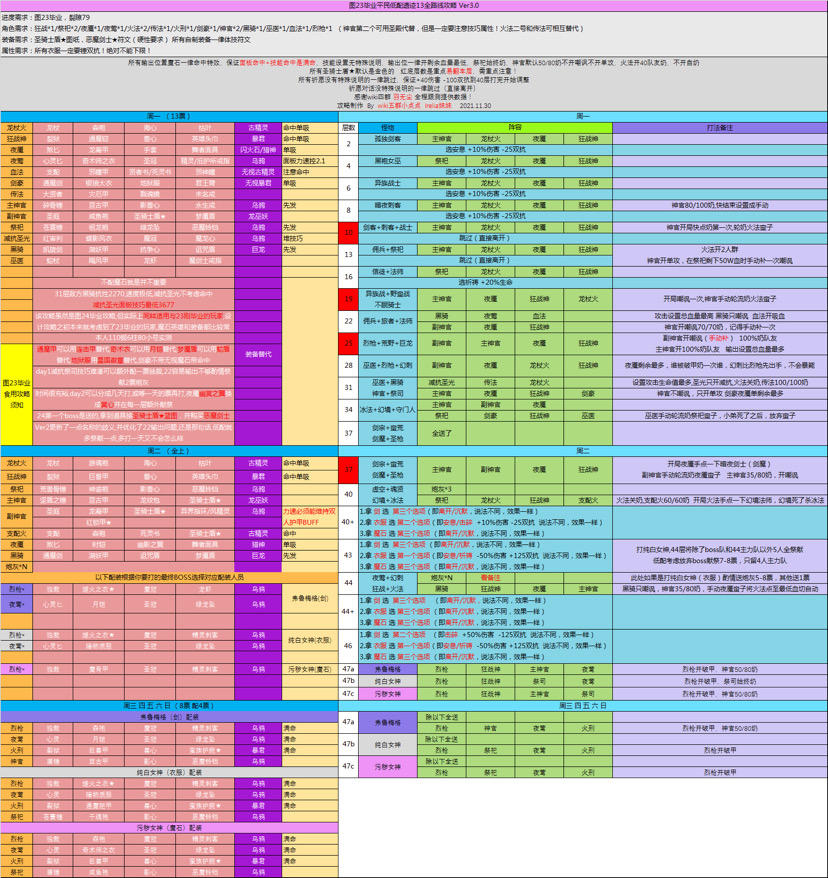Click the yellow 纯白女神(衣服) cell in 周二
The height and width of the screenshot is (878, 828).
[x=310, y=640]
